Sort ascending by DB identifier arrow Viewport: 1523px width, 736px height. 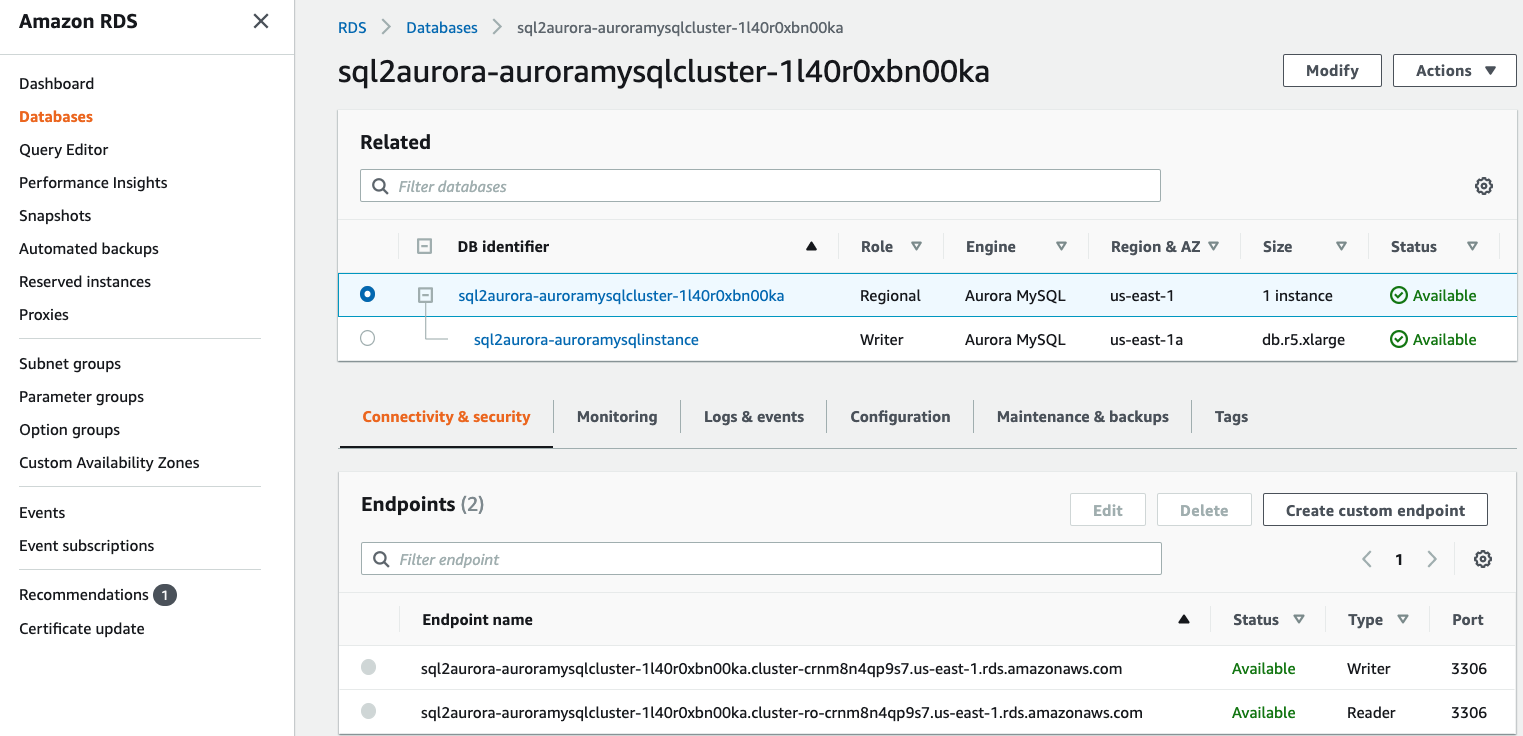click(812, 246)
